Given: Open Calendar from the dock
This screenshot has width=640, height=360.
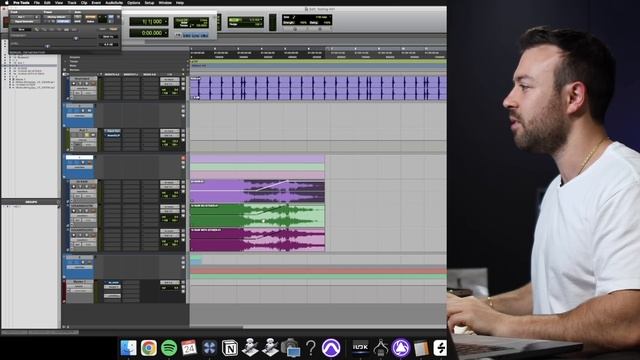Looking at the screenshot, I should point(189,348).
